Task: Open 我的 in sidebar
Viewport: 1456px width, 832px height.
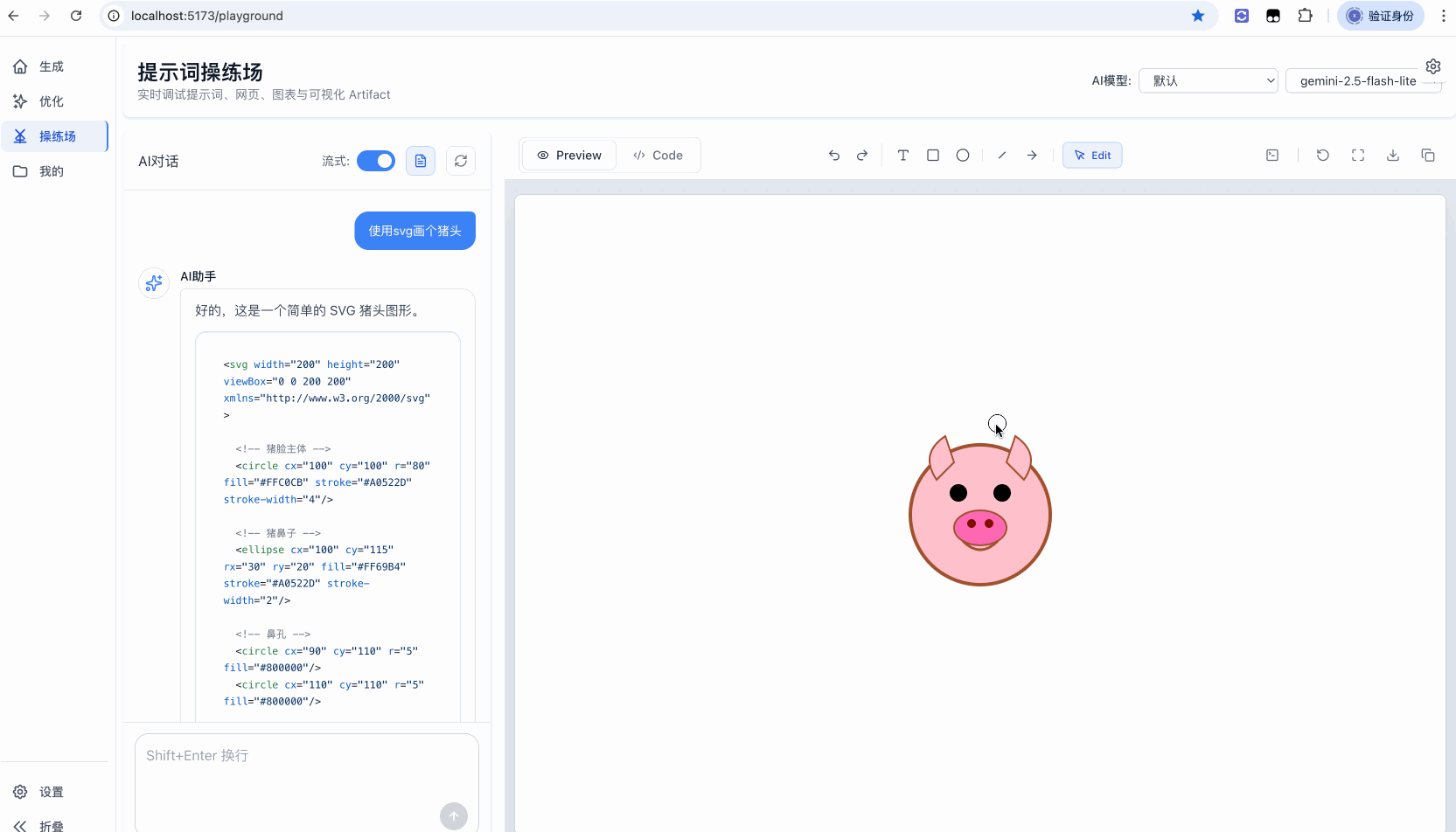Action: 53,171
